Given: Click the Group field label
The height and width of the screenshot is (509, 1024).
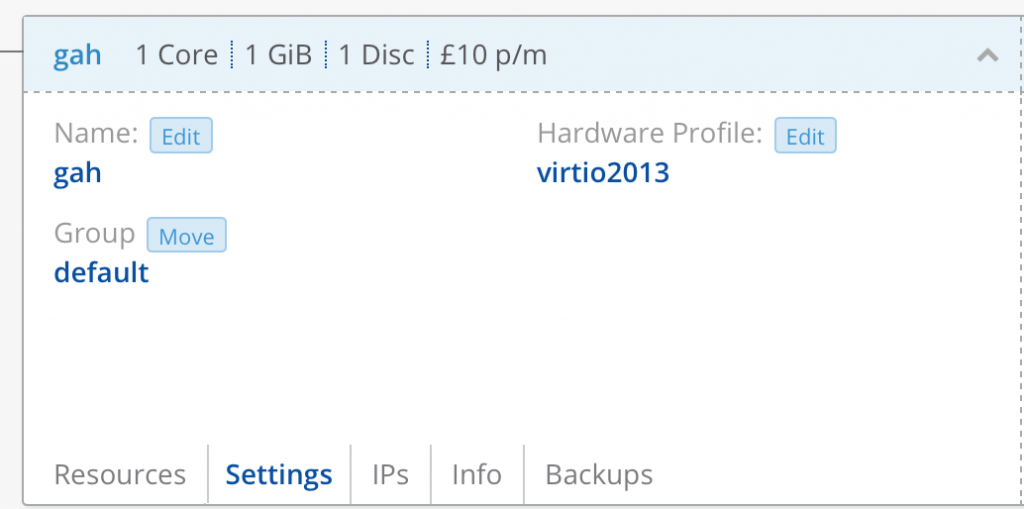Looking at the screenshot, I should (94, 234).
